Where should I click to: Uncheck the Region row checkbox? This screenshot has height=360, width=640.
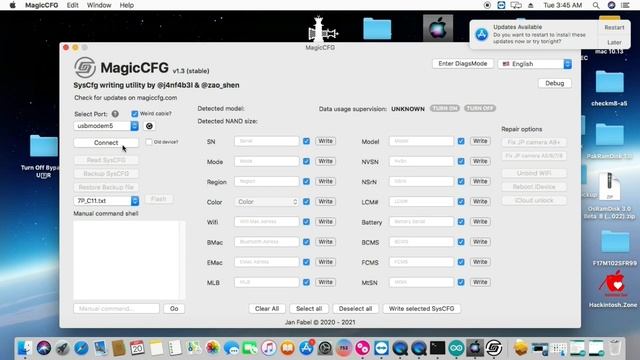tap(306, 182)
